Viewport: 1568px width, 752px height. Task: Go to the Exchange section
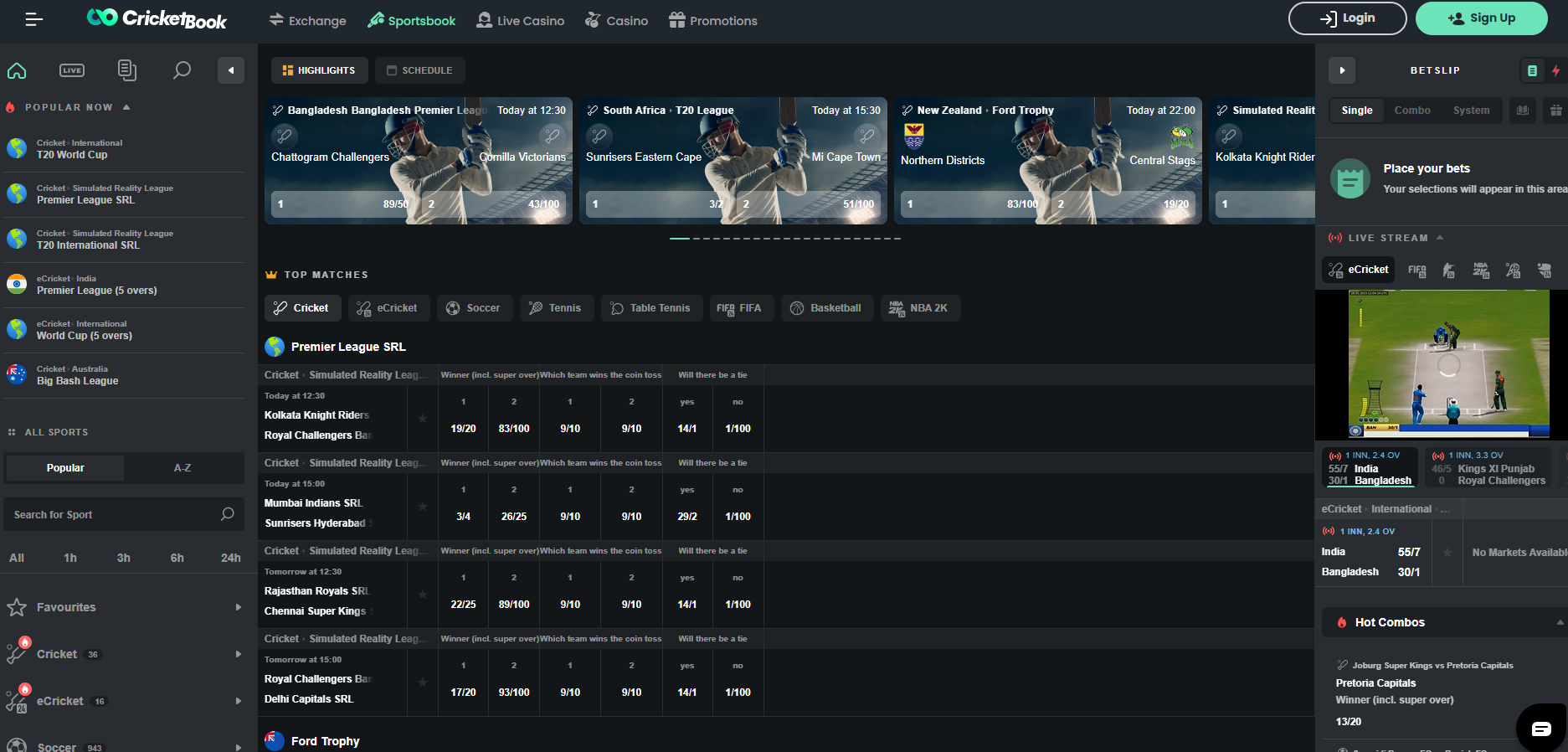[307, 20]
